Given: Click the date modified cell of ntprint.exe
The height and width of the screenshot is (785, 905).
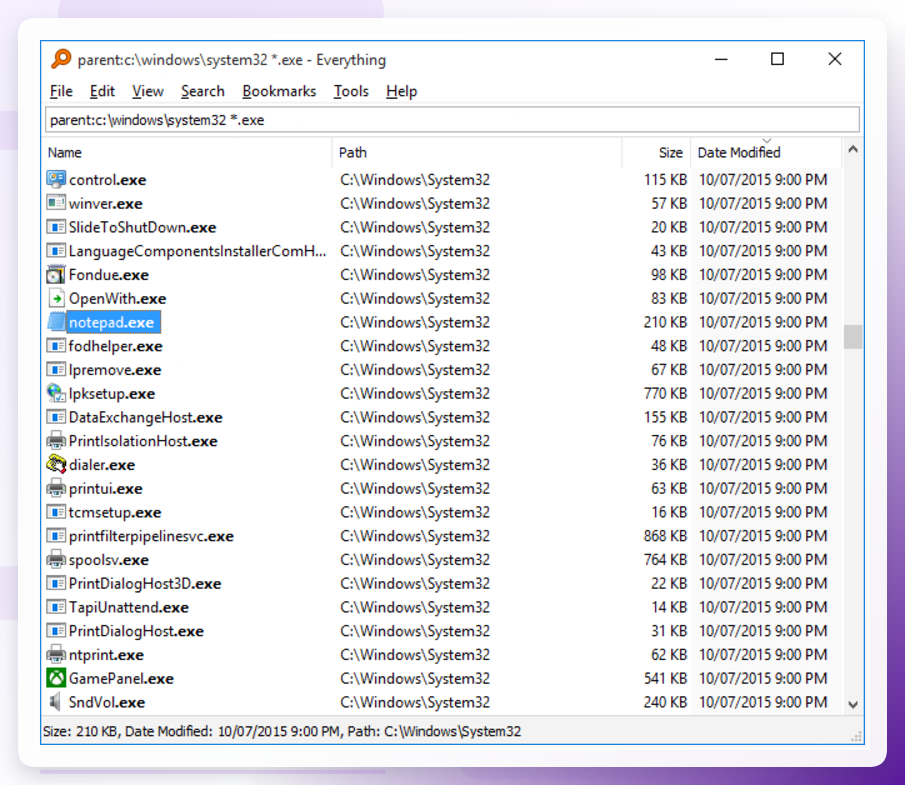Looking at the screenshot, I should tap(763, 655).
